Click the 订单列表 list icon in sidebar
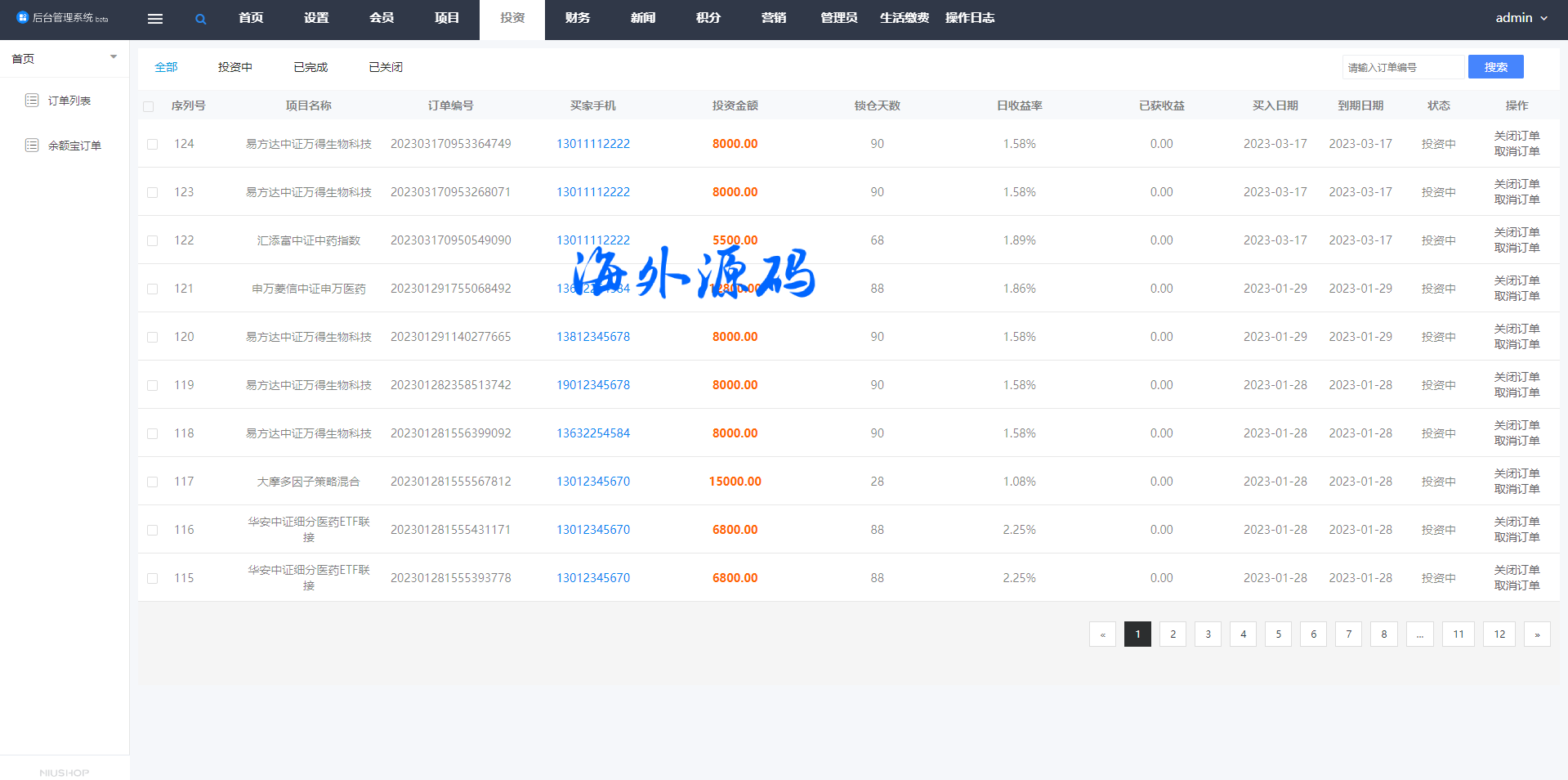 coord(32,100)
